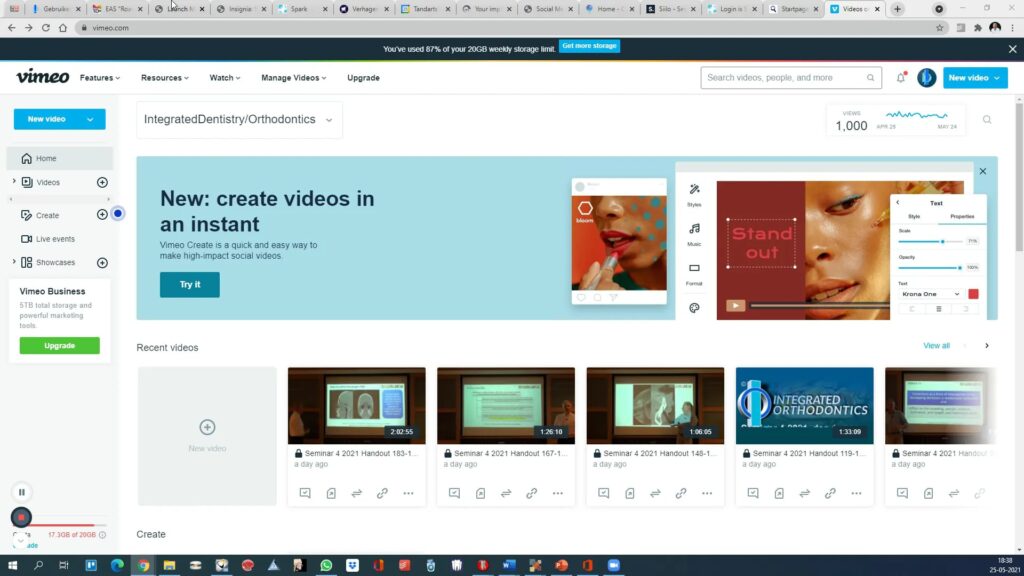Expand the Videos tree item arrow
This screenshot has width=1024, height=576.
14,182
